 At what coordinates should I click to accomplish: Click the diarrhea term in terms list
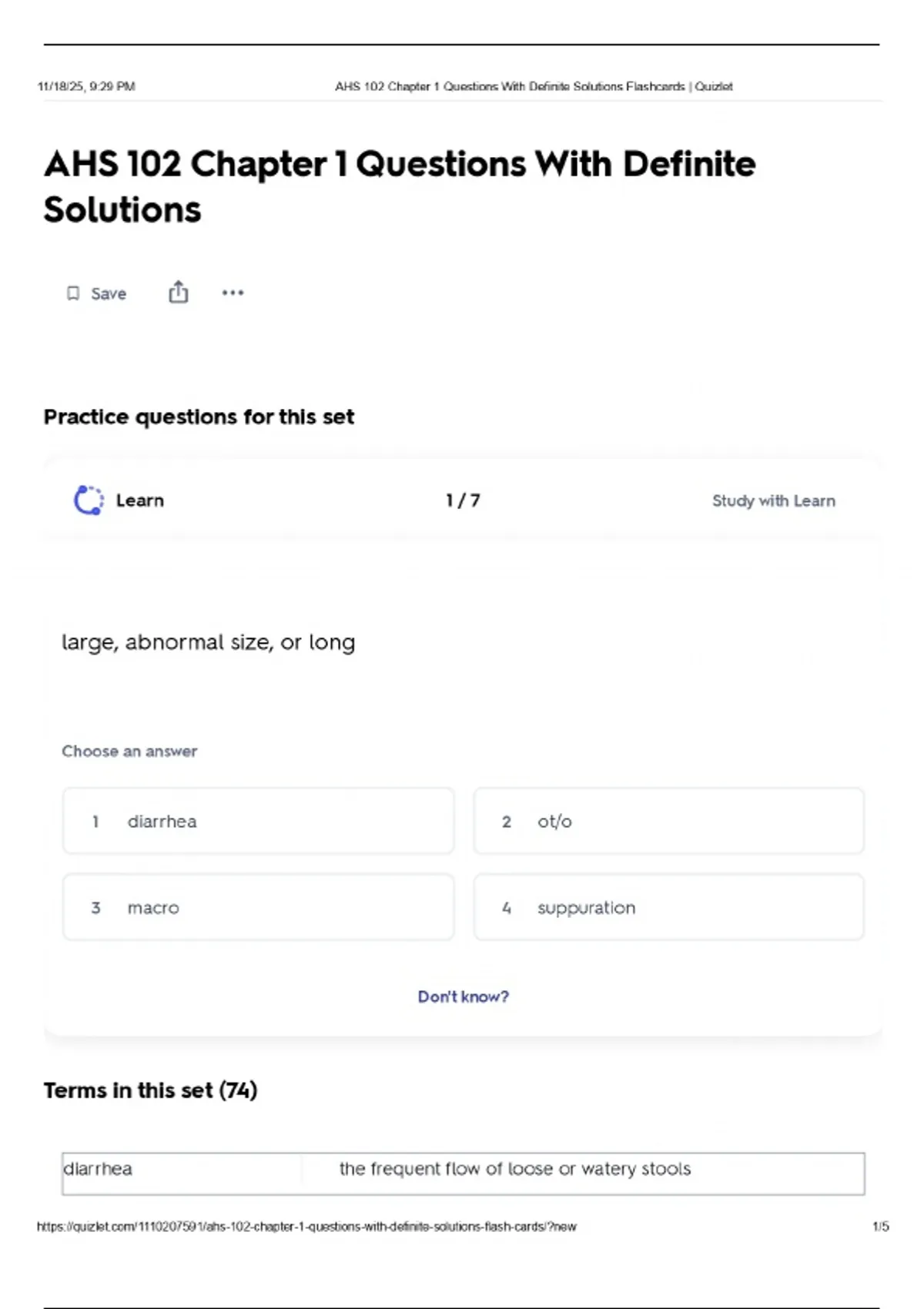98,1169
